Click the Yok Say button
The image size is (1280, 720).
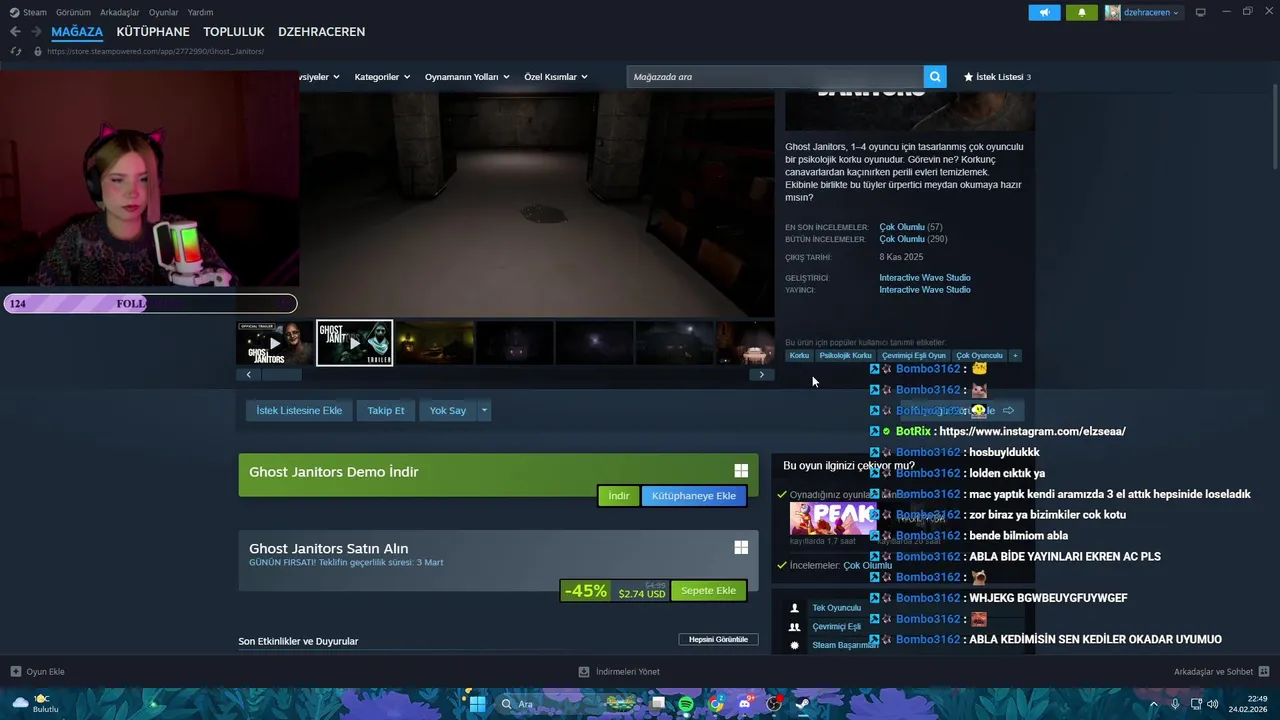click(x=448, y=410)
